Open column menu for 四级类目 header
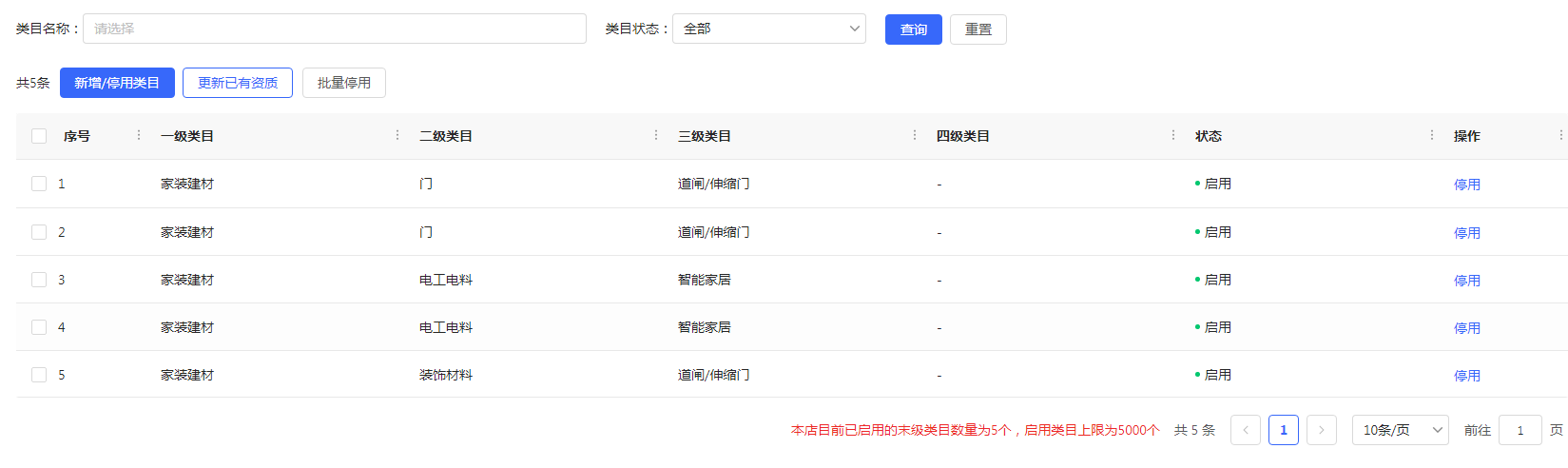The width and height of the screenshot is (1568, 468). [x=1173, y=135]
